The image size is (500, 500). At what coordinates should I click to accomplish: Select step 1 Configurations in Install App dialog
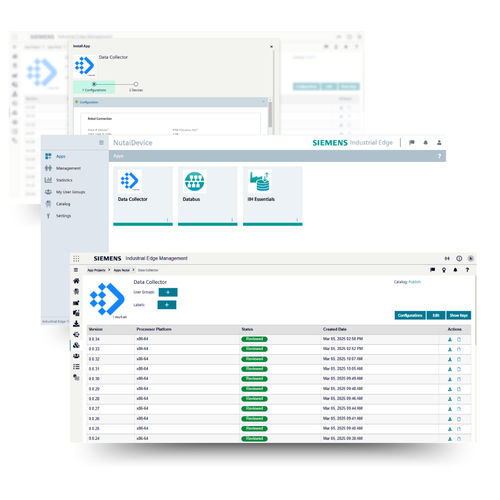coord(94,87)
